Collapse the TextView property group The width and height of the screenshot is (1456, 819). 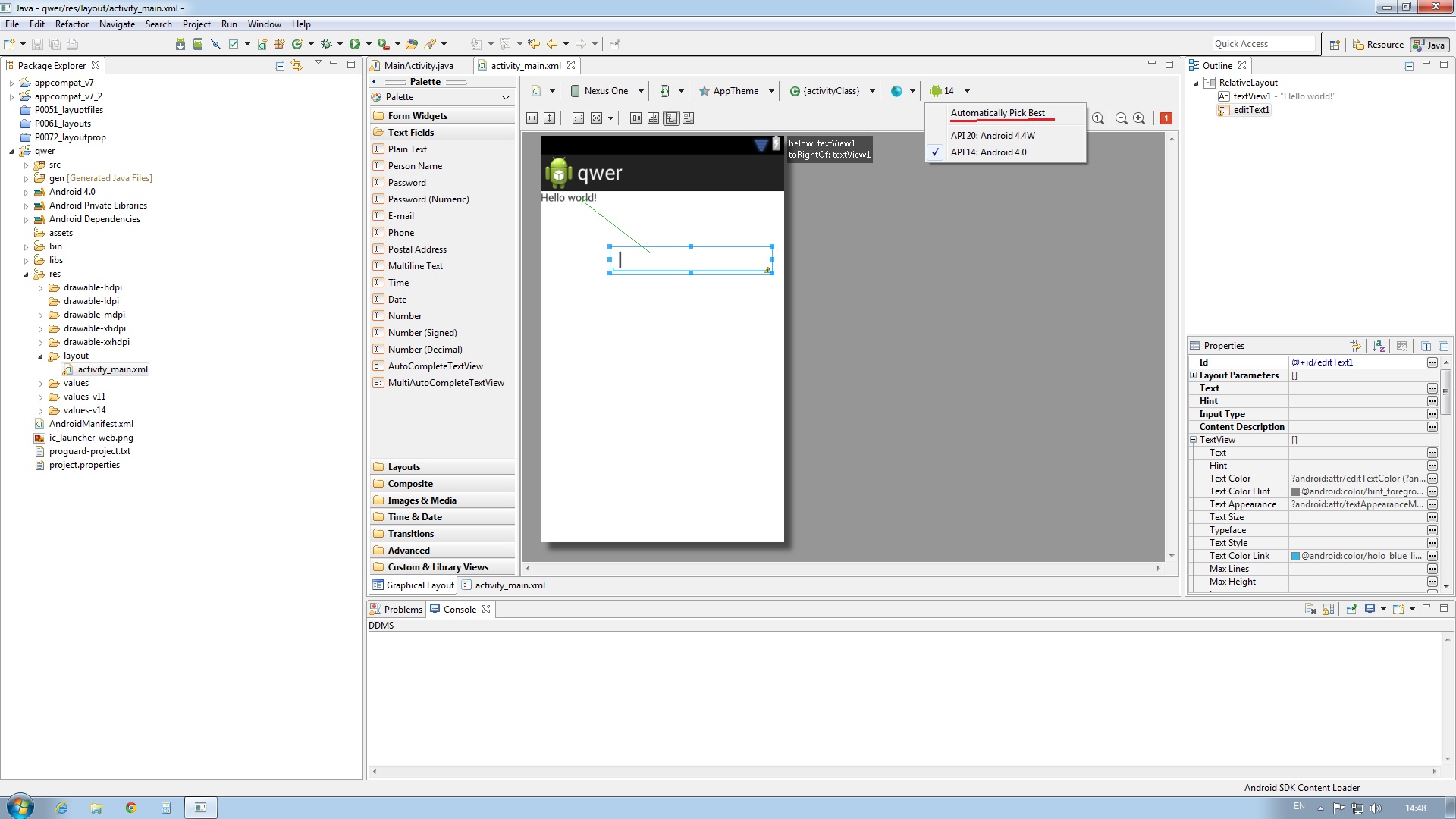(x=1193, y=440)
